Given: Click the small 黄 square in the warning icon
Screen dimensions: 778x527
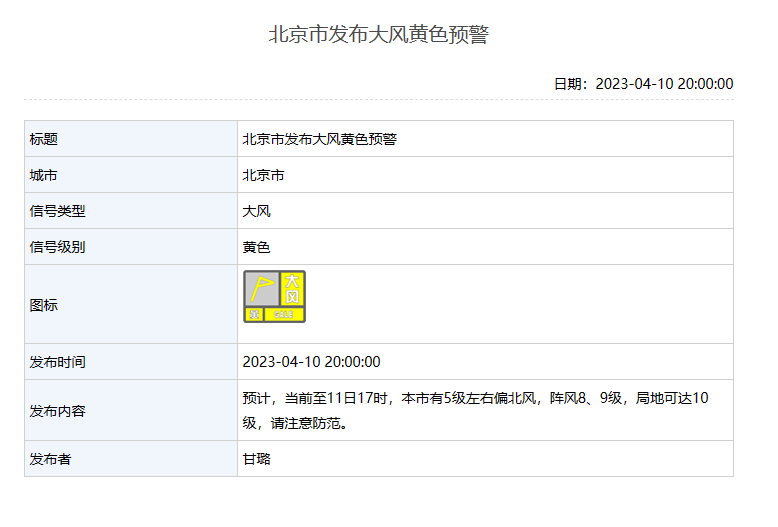Looking at the screenshot, I should pyautogui.click(x=255, y=314).
